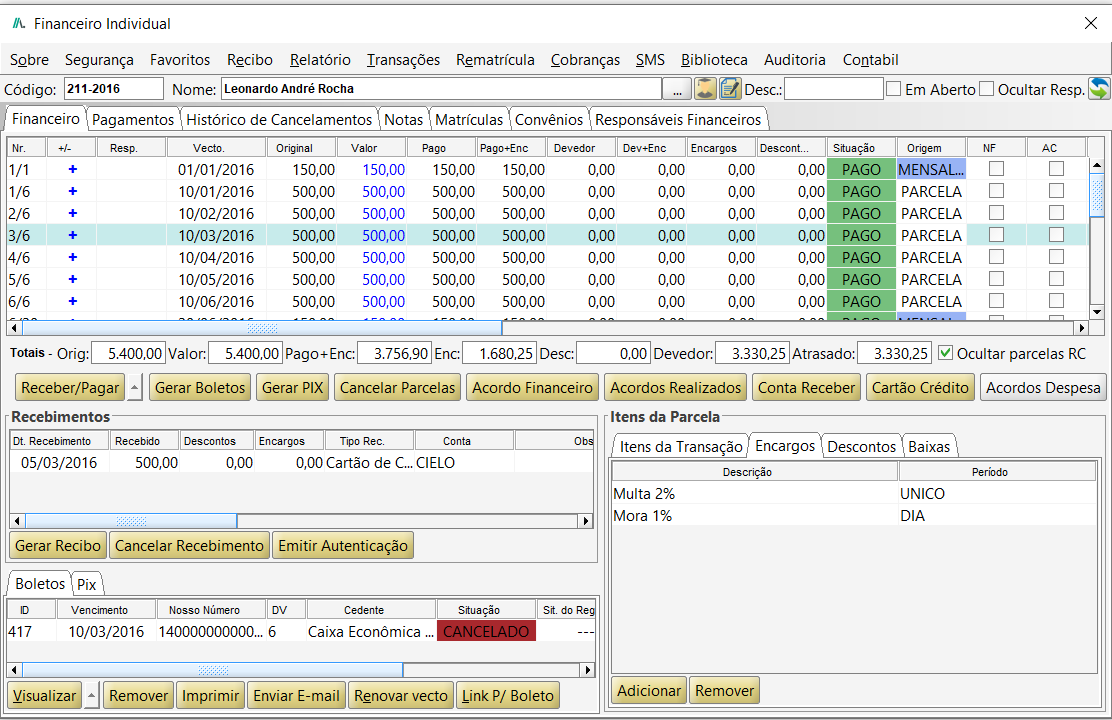Sort by the Vecto. column header
Screen dimensions: 1112x720
pyautogui.click(x=216, y=148)
